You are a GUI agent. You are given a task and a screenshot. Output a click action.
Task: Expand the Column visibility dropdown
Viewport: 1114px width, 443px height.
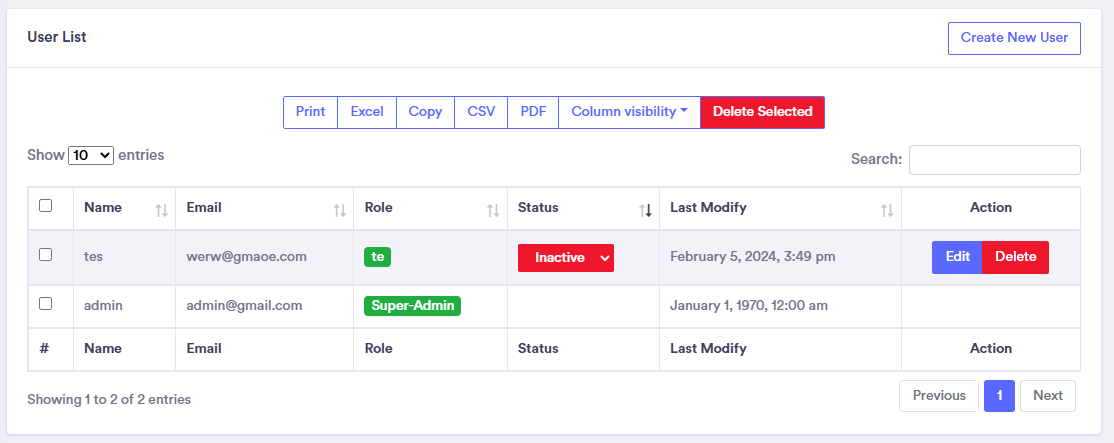[629, 112]
